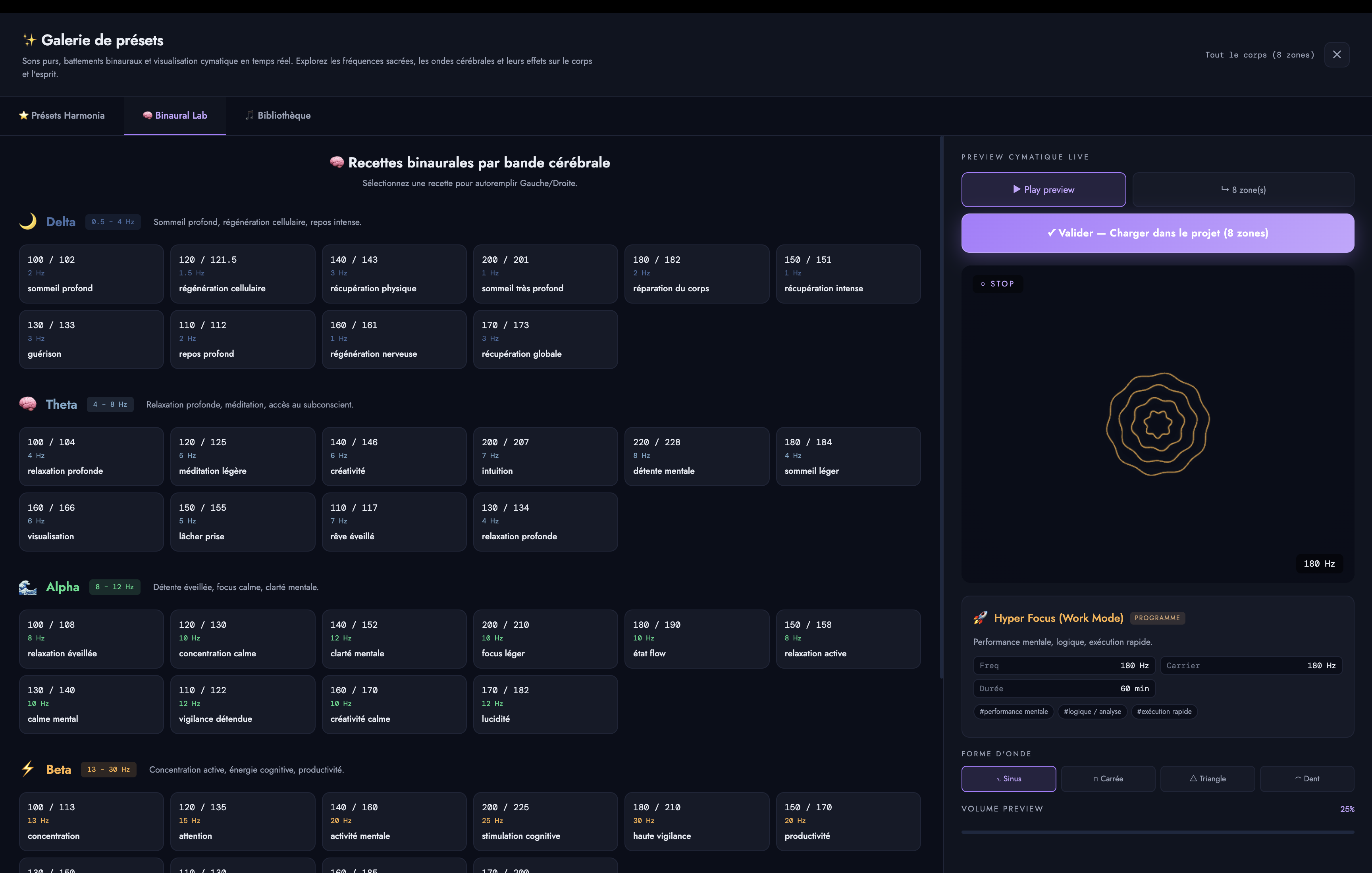Select the 200 / 201 sommeil très profond card
Viewport: 1372px width, 873px height.
tap(545, 274)
